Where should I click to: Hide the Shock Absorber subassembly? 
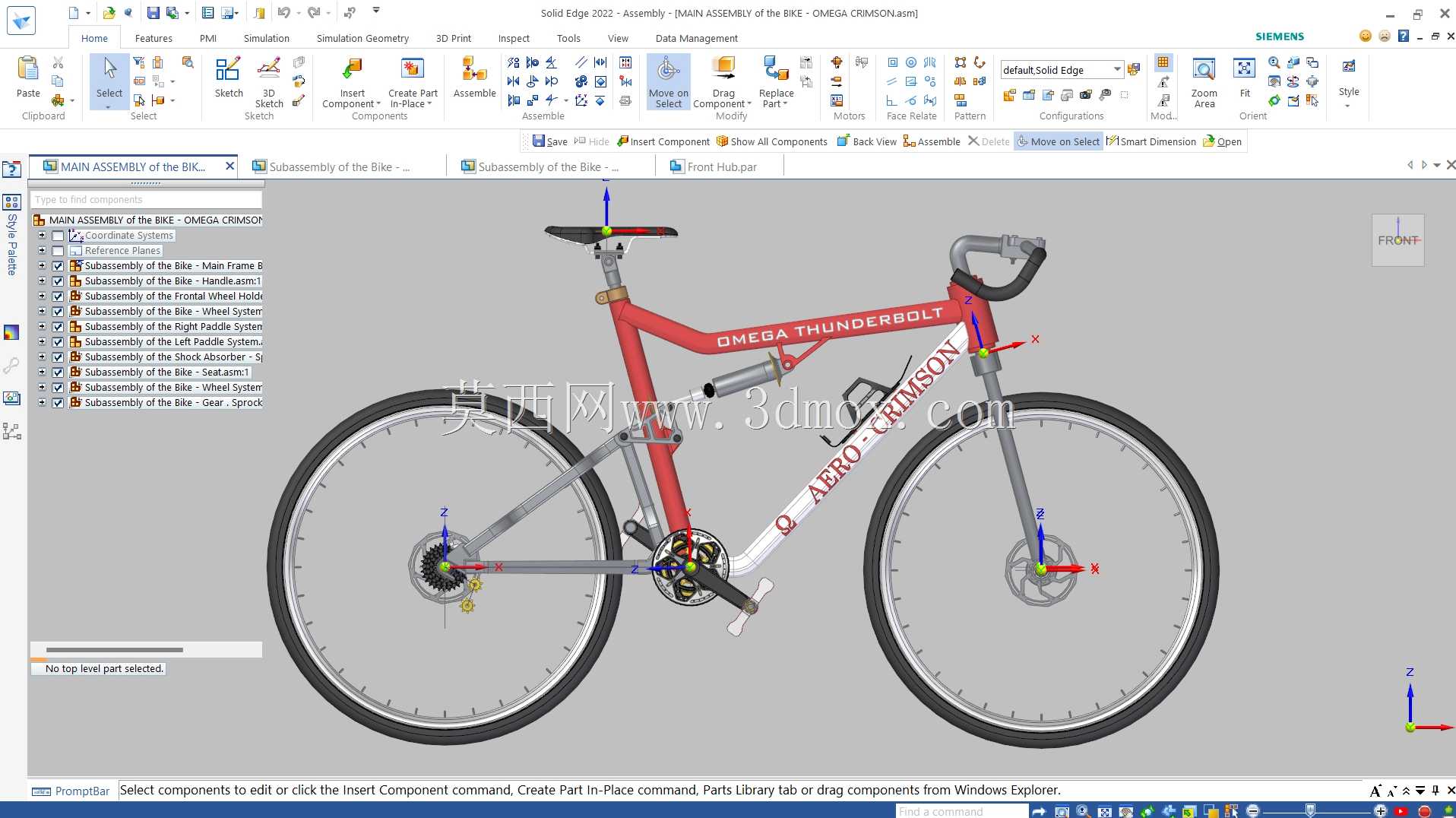(x=58, y=357)
